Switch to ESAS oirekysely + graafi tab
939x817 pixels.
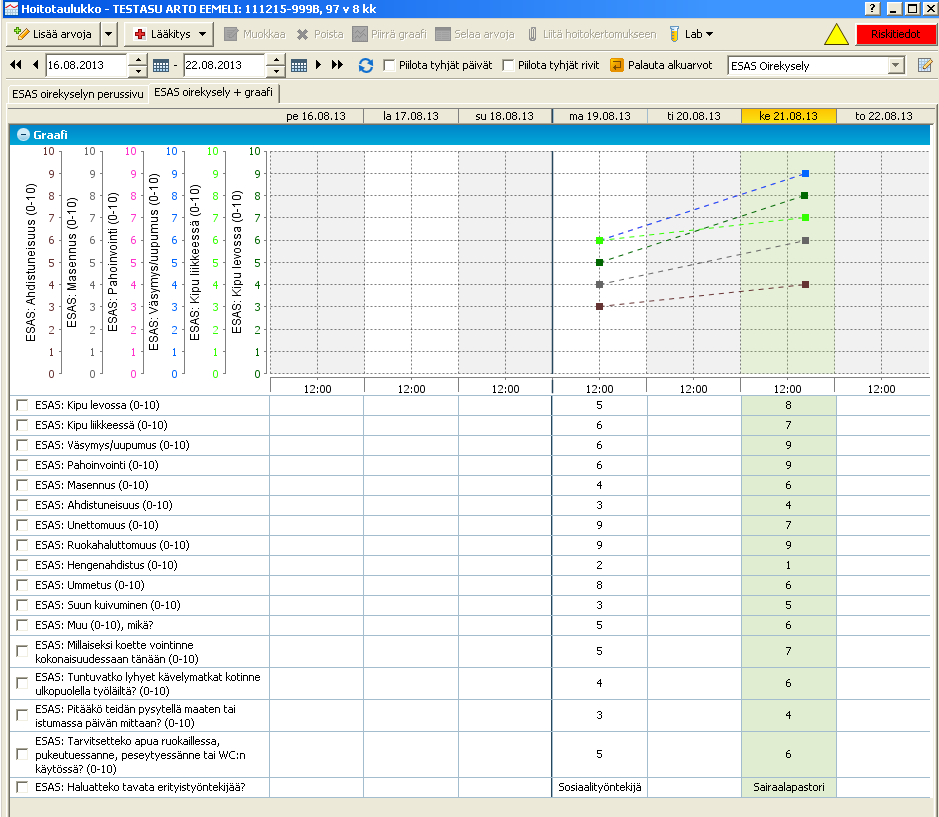pos(213,92)
